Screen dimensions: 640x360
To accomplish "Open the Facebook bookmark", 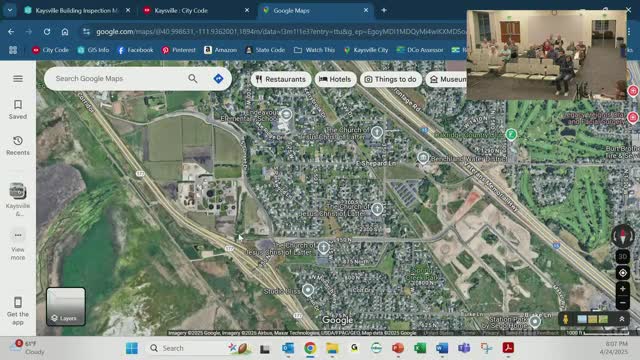I will point(136,50).
